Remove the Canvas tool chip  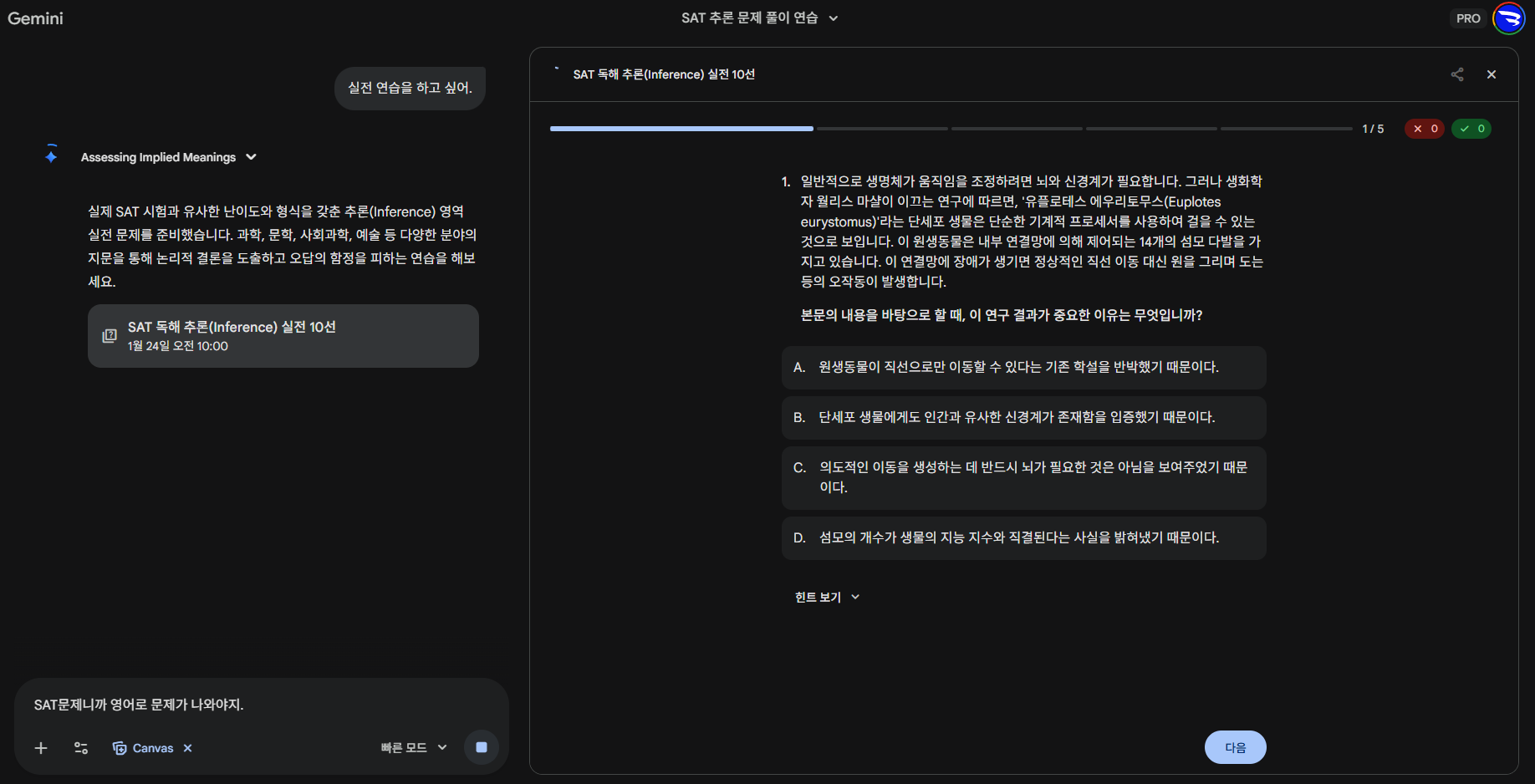(x=188, y=748)
